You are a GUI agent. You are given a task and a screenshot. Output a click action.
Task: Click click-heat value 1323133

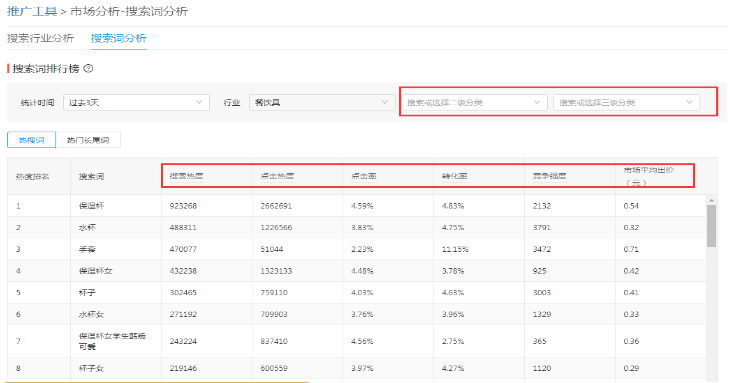click(276, 271)
